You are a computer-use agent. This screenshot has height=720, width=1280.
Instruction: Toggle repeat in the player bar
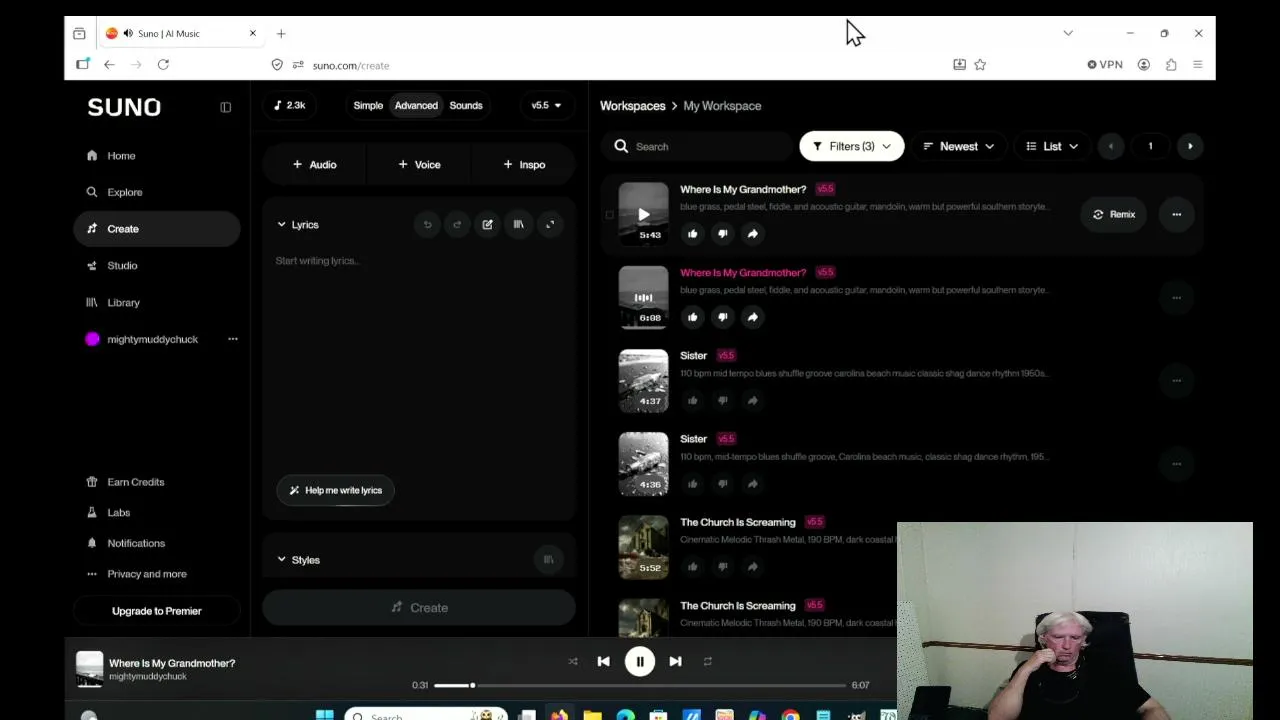pos(707,661)
